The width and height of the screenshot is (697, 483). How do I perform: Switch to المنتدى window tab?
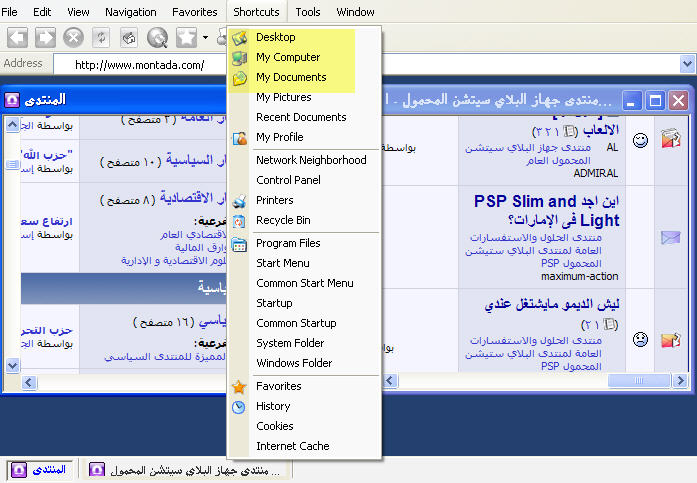coord(40,470)
